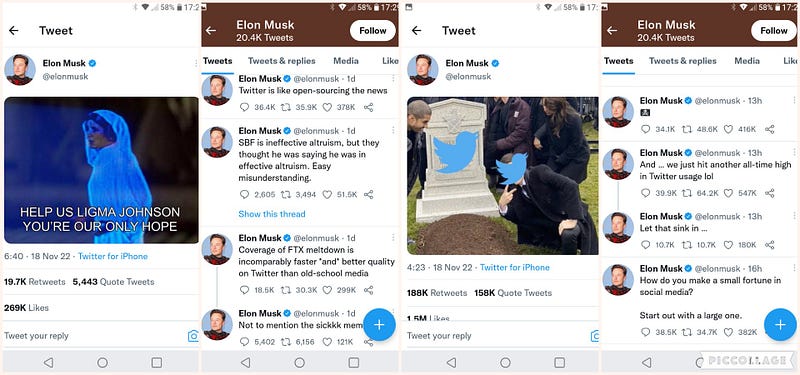Open the Twitter gravestone meme image
Screen dimensions: 800x375
point(503,176)
